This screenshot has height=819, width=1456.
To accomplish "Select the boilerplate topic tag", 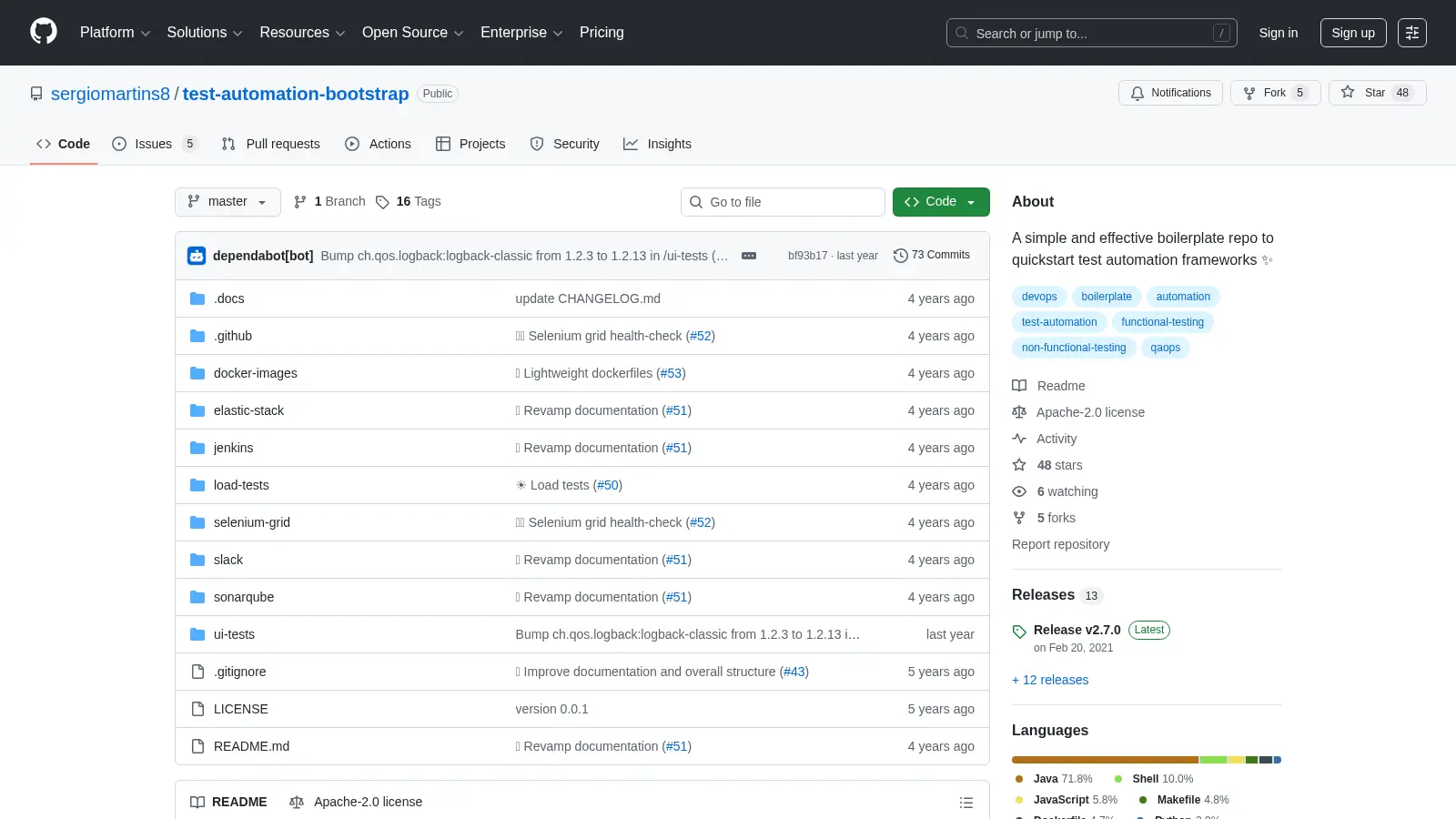I will [1107, 297].
